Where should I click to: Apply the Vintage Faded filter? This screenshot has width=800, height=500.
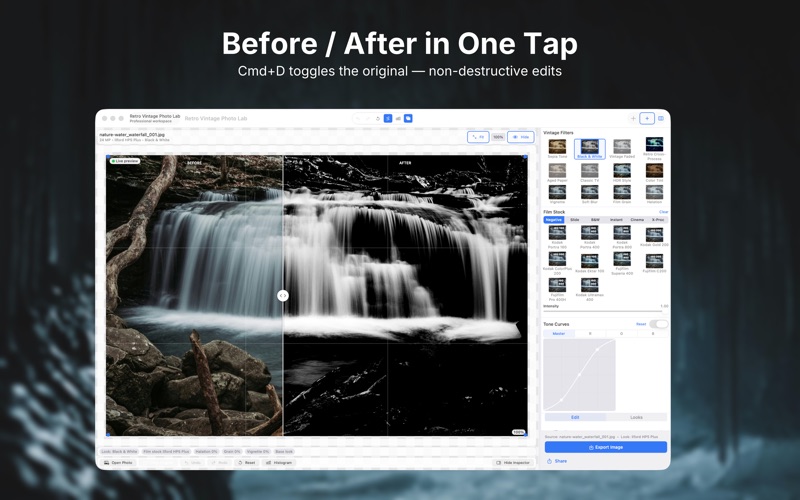622,148
